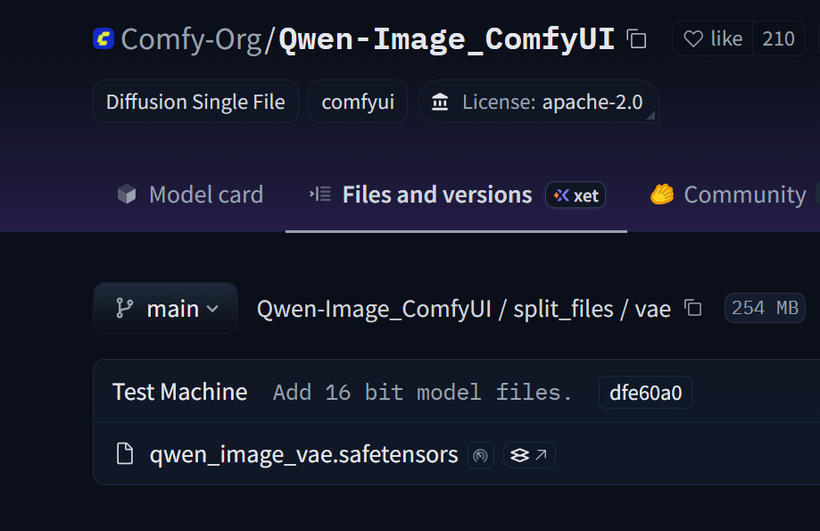Image resolution: width=820 pixels, height=531 pixels.
Task: Click the heart like button
Action: 712,39
